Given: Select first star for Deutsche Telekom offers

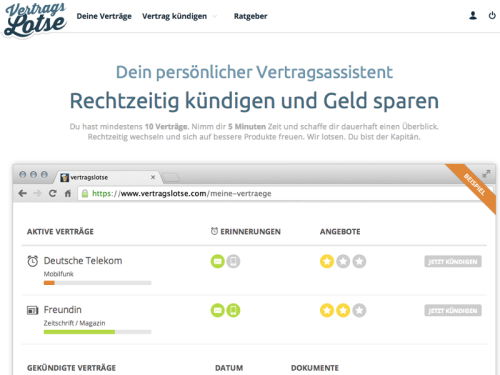Looking at the screenshot, I should 327,261.
